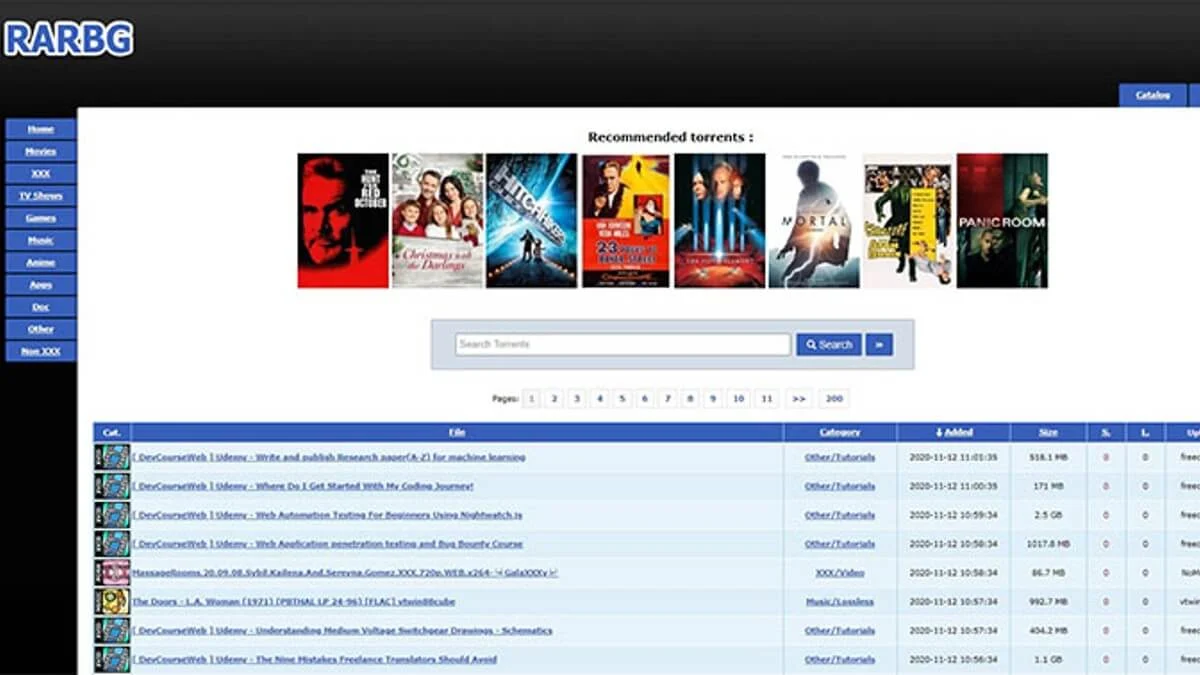Go to page 11
Viewport: 1200px width, 675px height.
(x=767, y=398)
